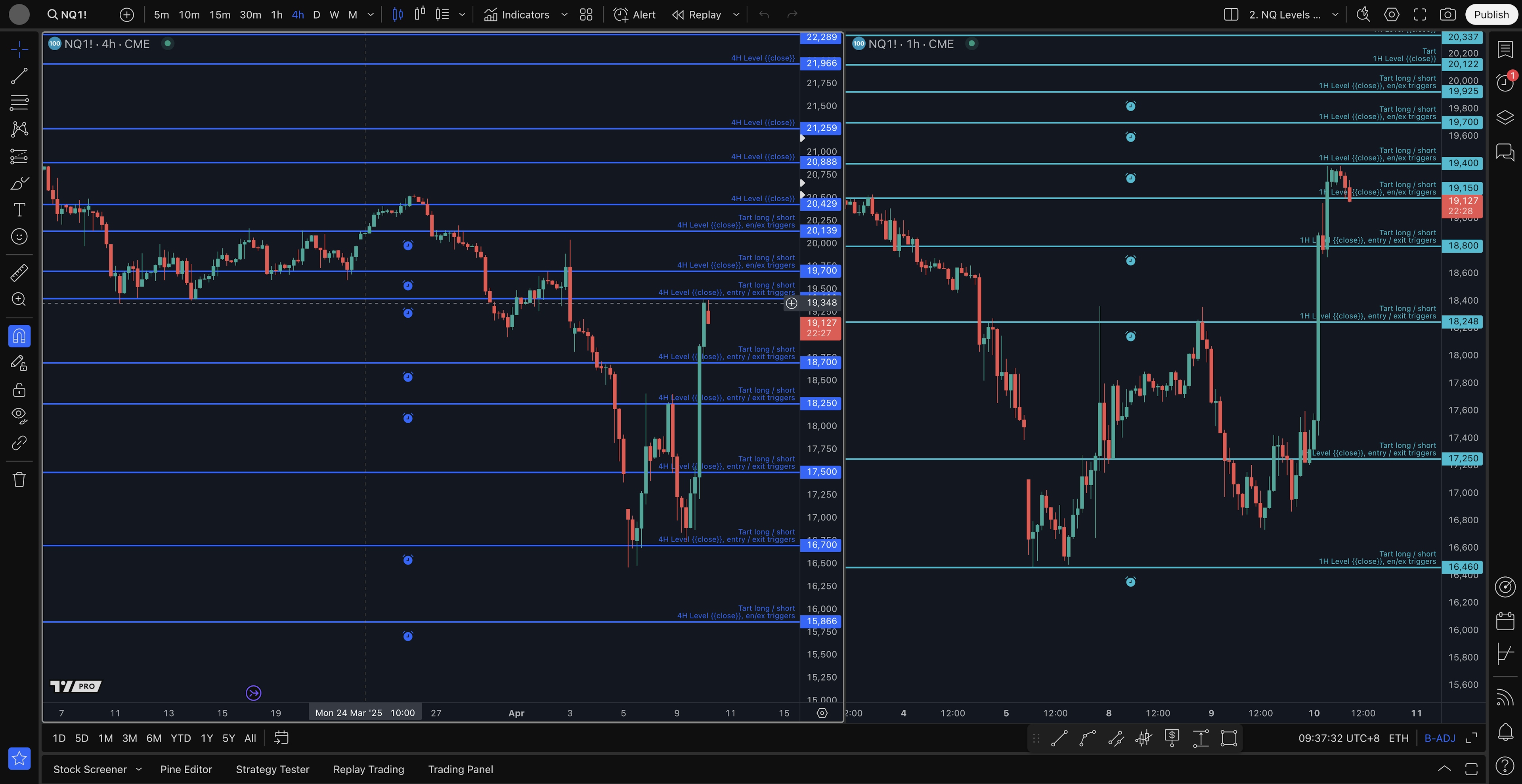Open chart settings gear in top bar
Screen dimensions: 1522x784
pos(1392,15)
